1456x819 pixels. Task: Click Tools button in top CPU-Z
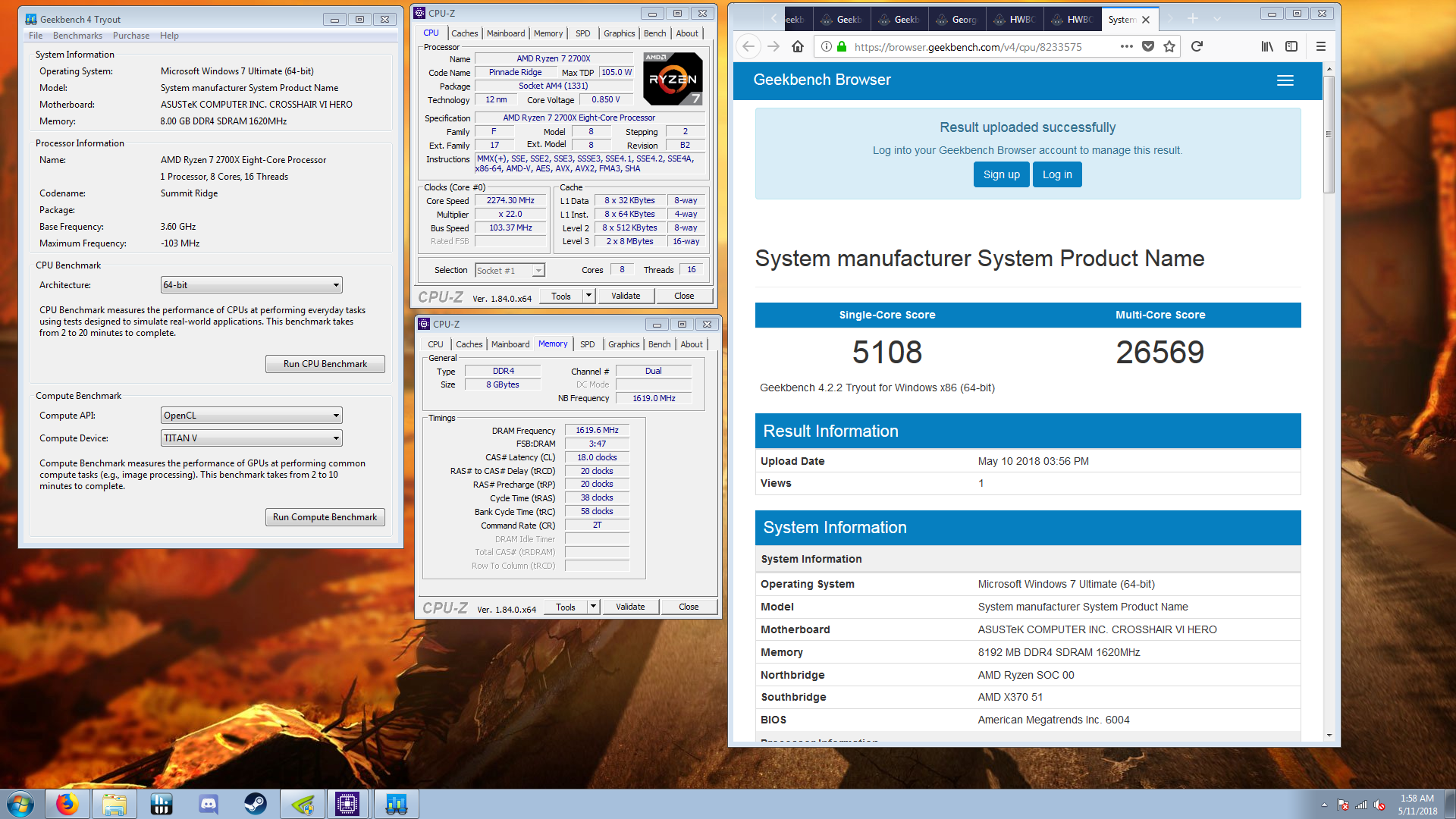[561, 296]
